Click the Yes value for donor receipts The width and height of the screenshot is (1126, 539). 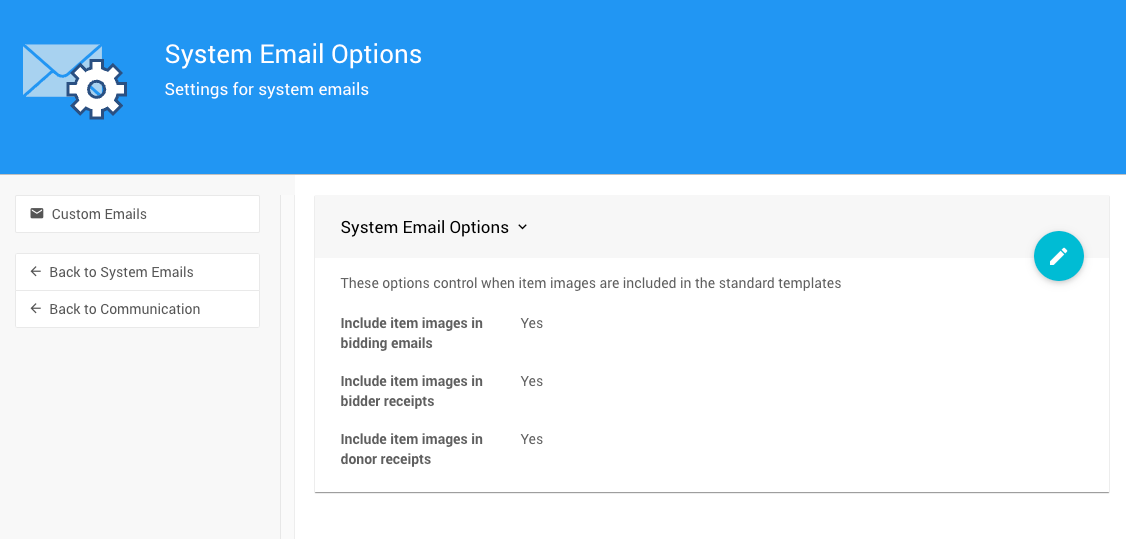pyautogui.click(x=531, y=439)
